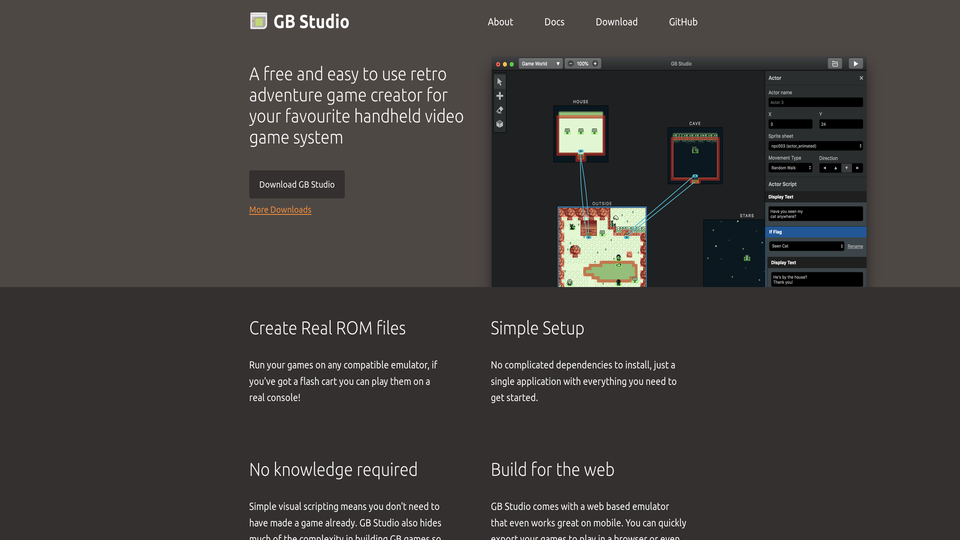Screen dimensions: 960x540
Task: Click the yellow minimize dot in app image
Action: [x=505, y=64]
